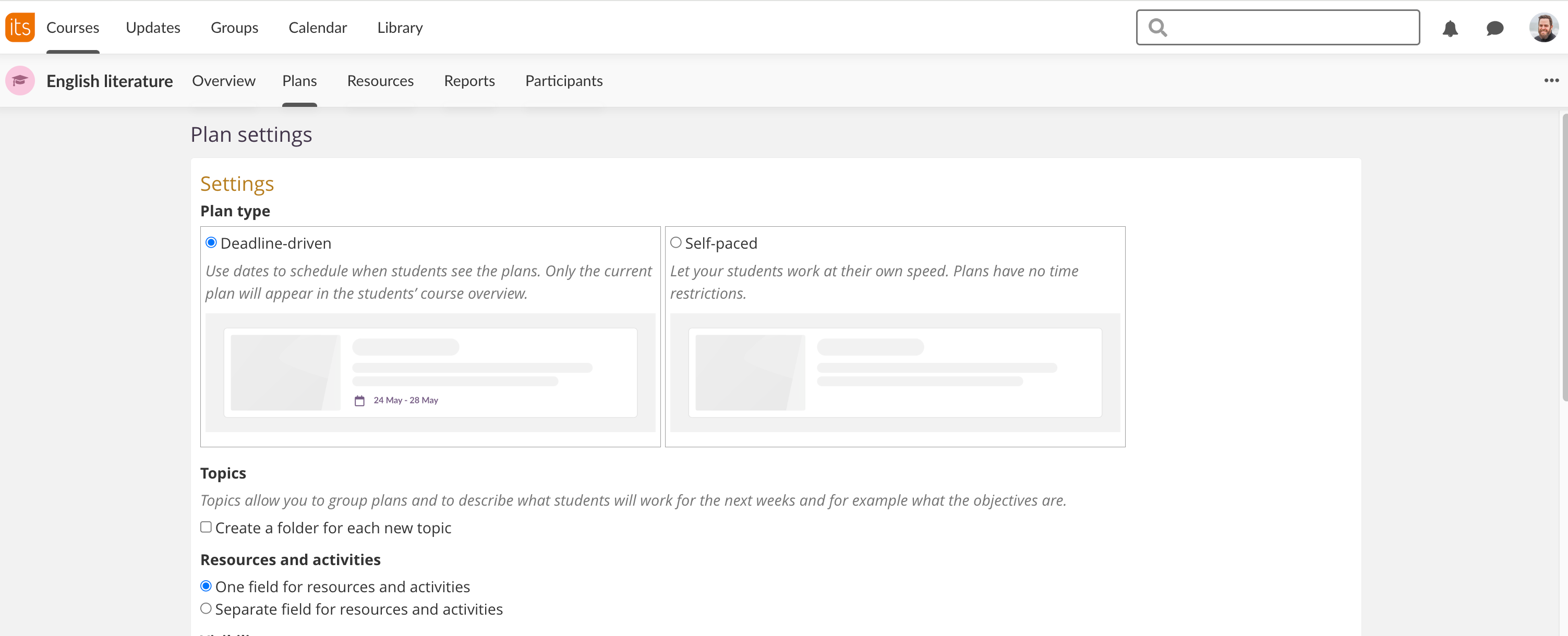
Task: Go to Calendar in top navigation
Action: pos(317,28)
